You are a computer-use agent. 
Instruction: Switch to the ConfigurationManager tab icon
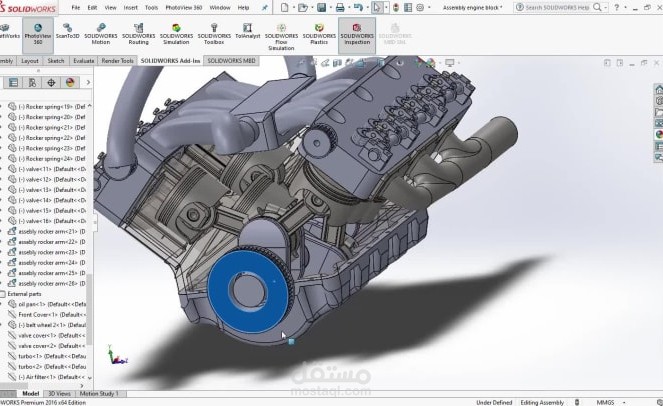click(32, 82)
